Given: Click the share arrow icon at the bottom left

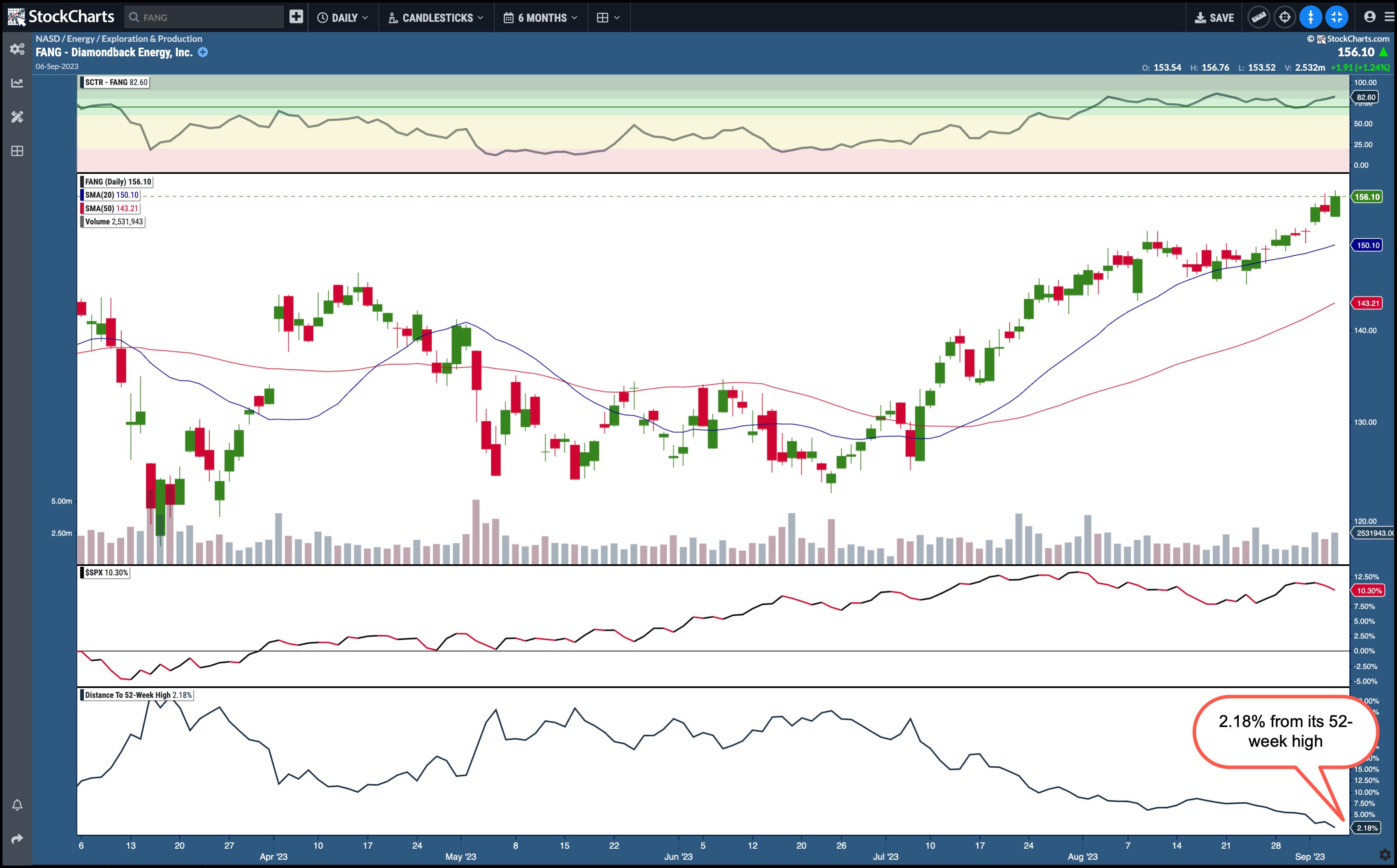Looking at the screenshot, I should click(17, 839).
